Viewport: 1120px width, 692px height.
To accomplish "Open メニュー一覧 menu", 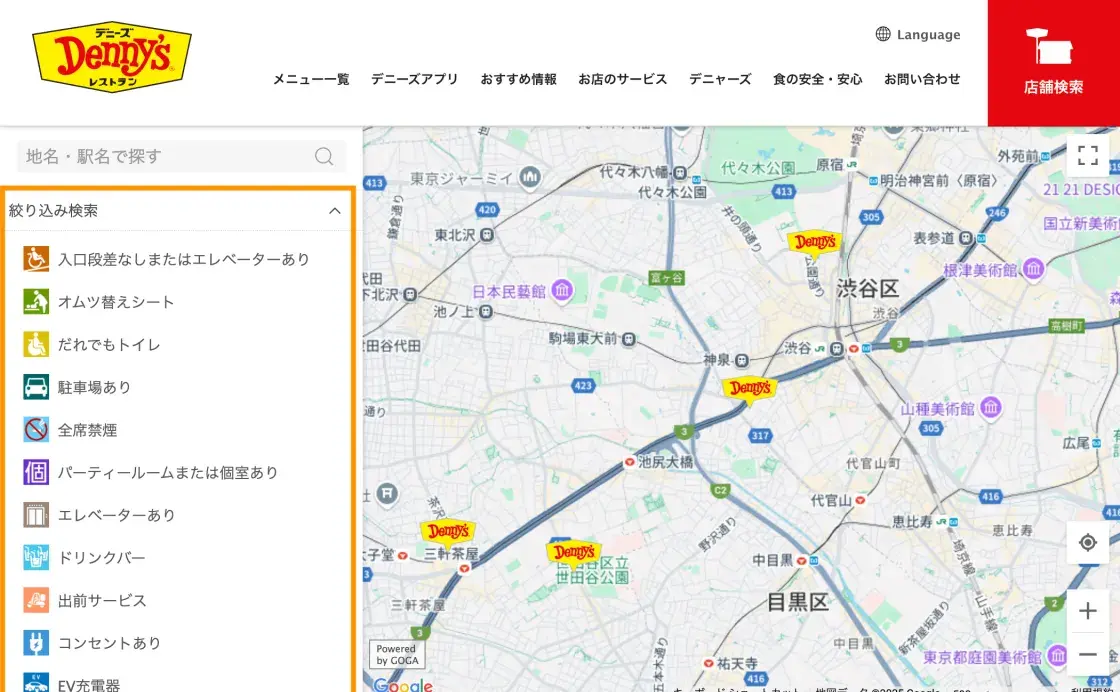I will (311, 79).
